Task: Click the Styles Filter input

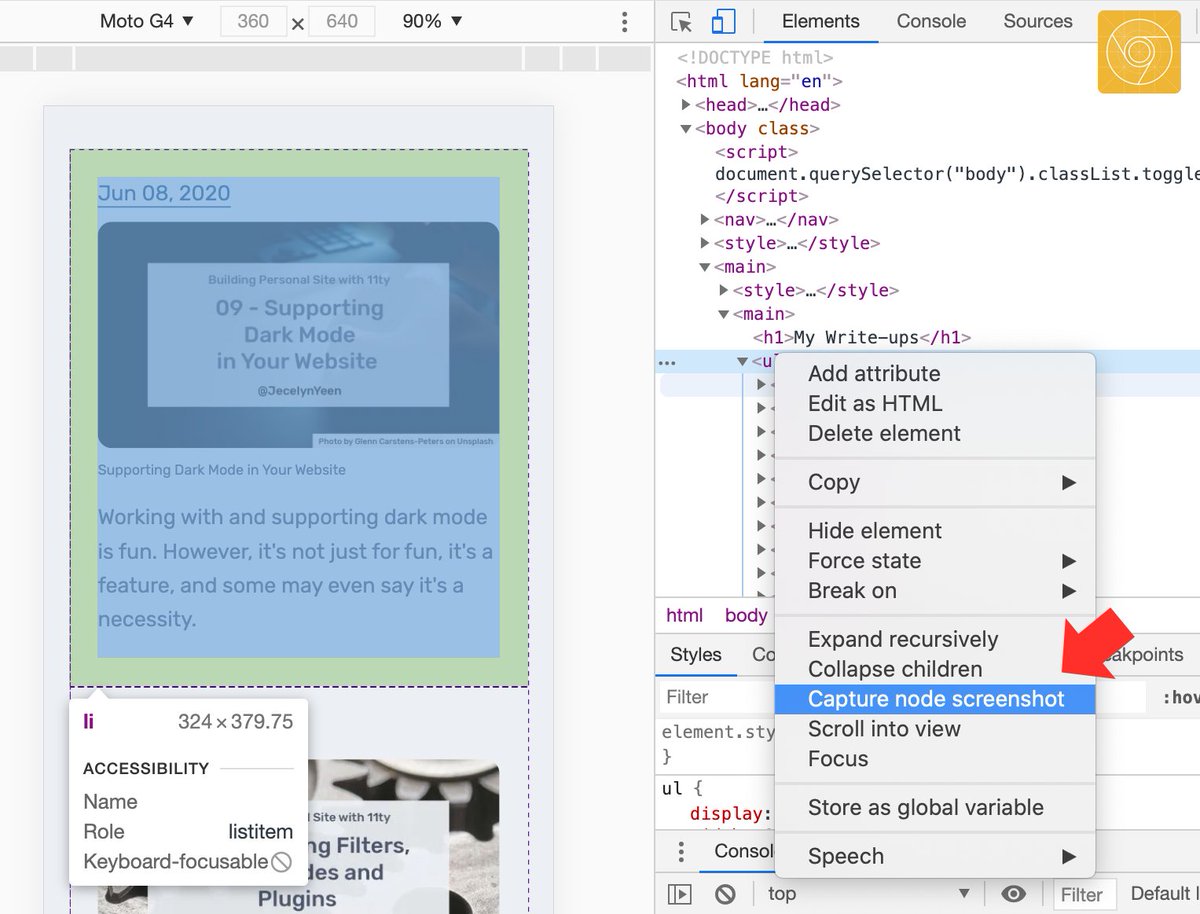Action: 717,697
